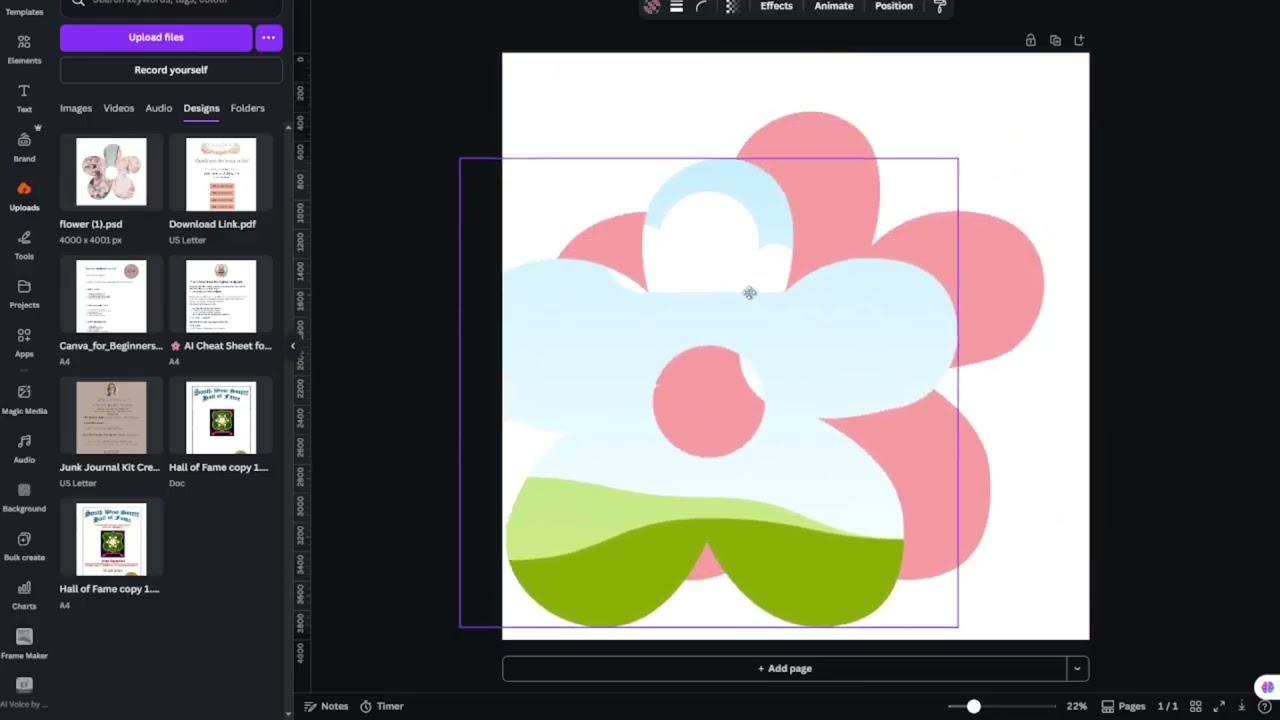This screenshot has width=1280, height=720.
Task: Open the Notes panel
Action: tap(326, 706)
